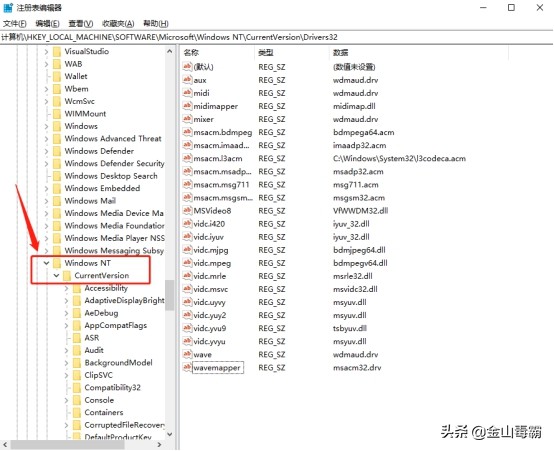554x451 pixels.
Task: Click the msacm.msg711 value string icon
Action: click(x=187, y=184)
